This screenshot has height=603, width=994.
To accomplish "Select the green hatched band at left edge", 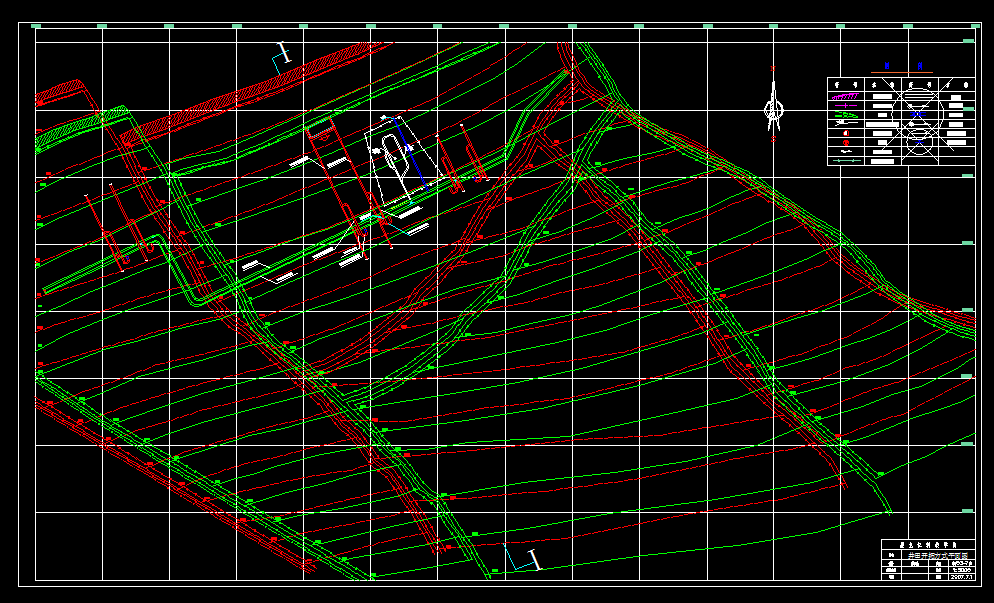I will coord(81,128).
